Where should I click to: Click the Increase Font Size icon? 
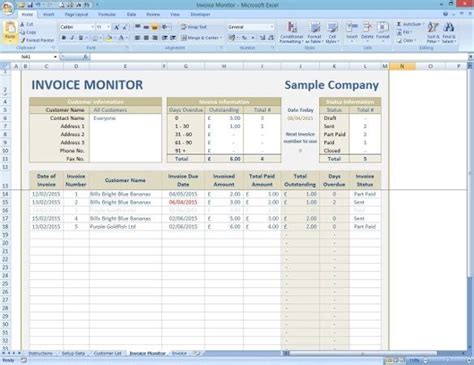click(x=116, y=27)
